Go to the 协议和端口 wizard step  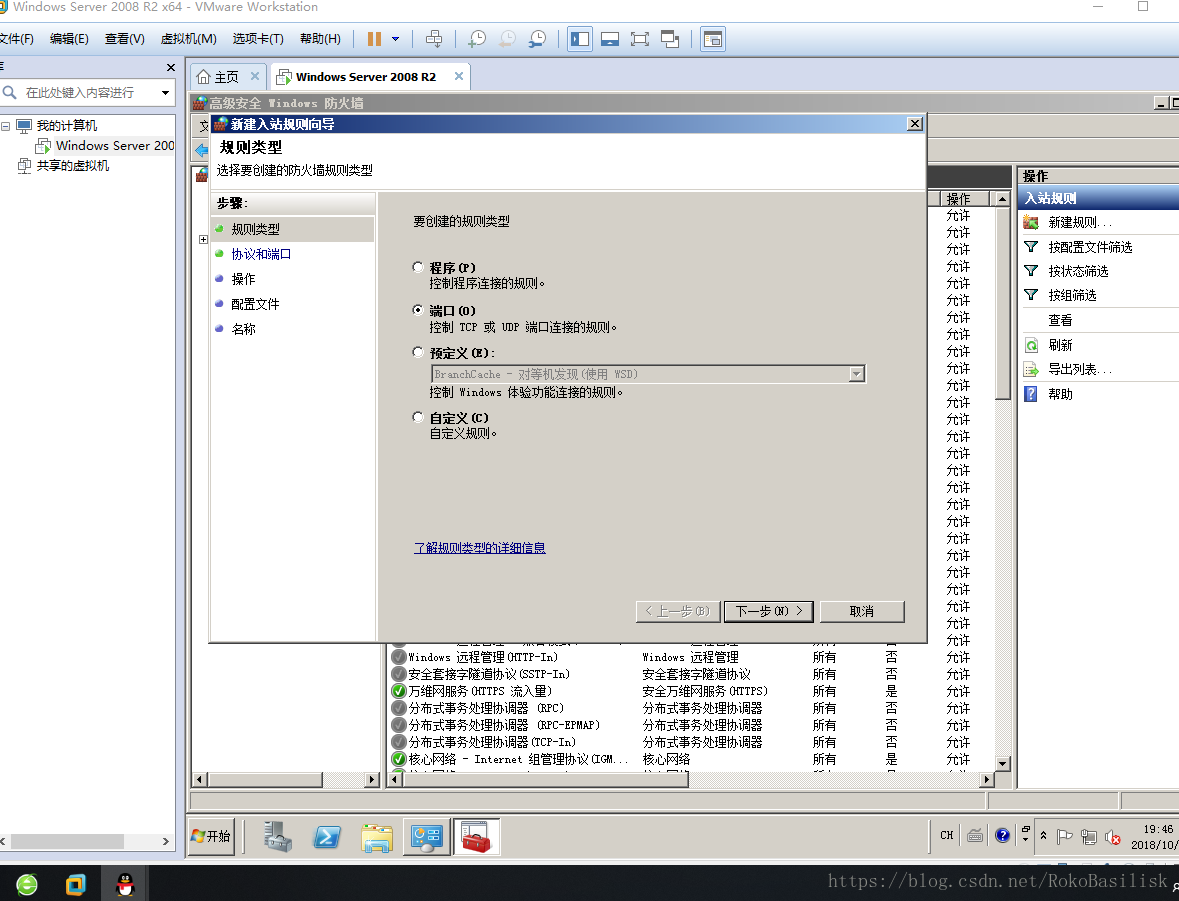[261, 254]
